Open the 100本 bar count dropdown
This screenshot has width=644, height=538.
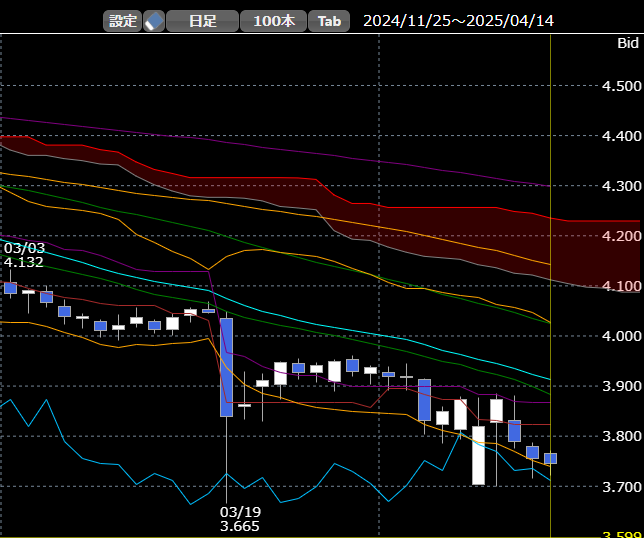pos(273,21)
